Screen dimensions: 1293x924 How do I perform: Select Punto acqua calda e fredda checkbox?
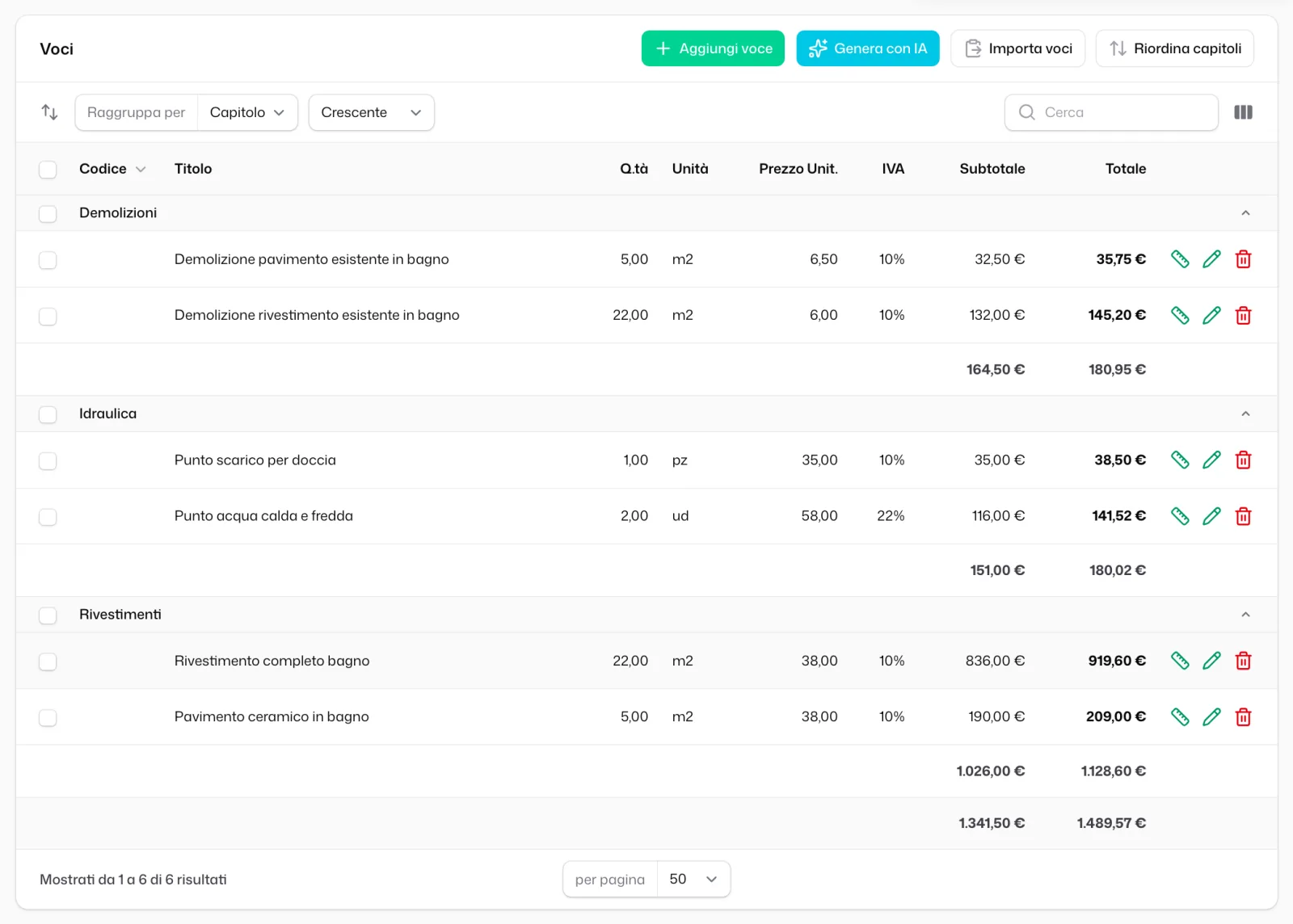(x=48, y=517)
